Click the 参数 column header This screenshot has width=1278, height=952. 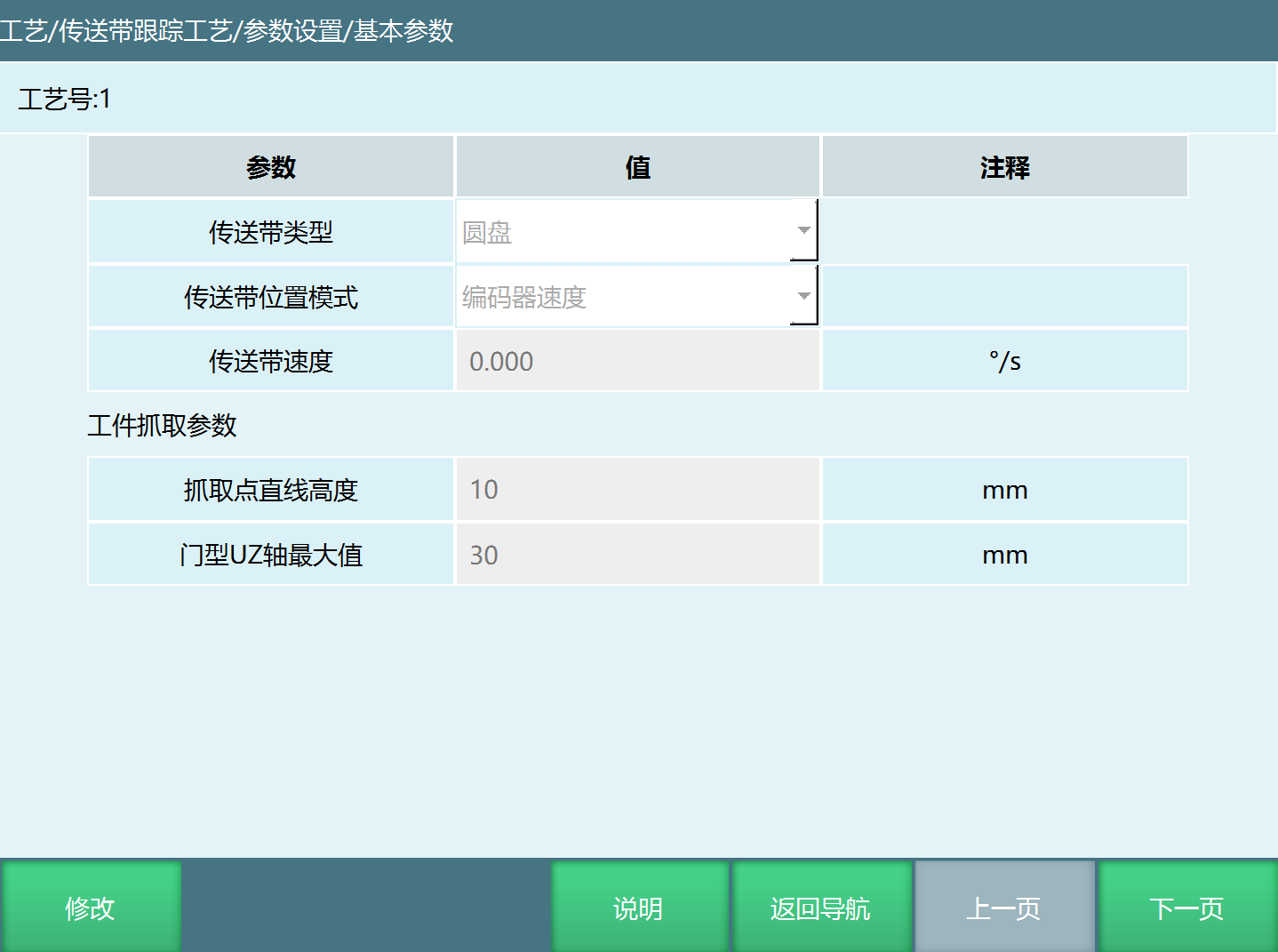(x=269, y=166)
